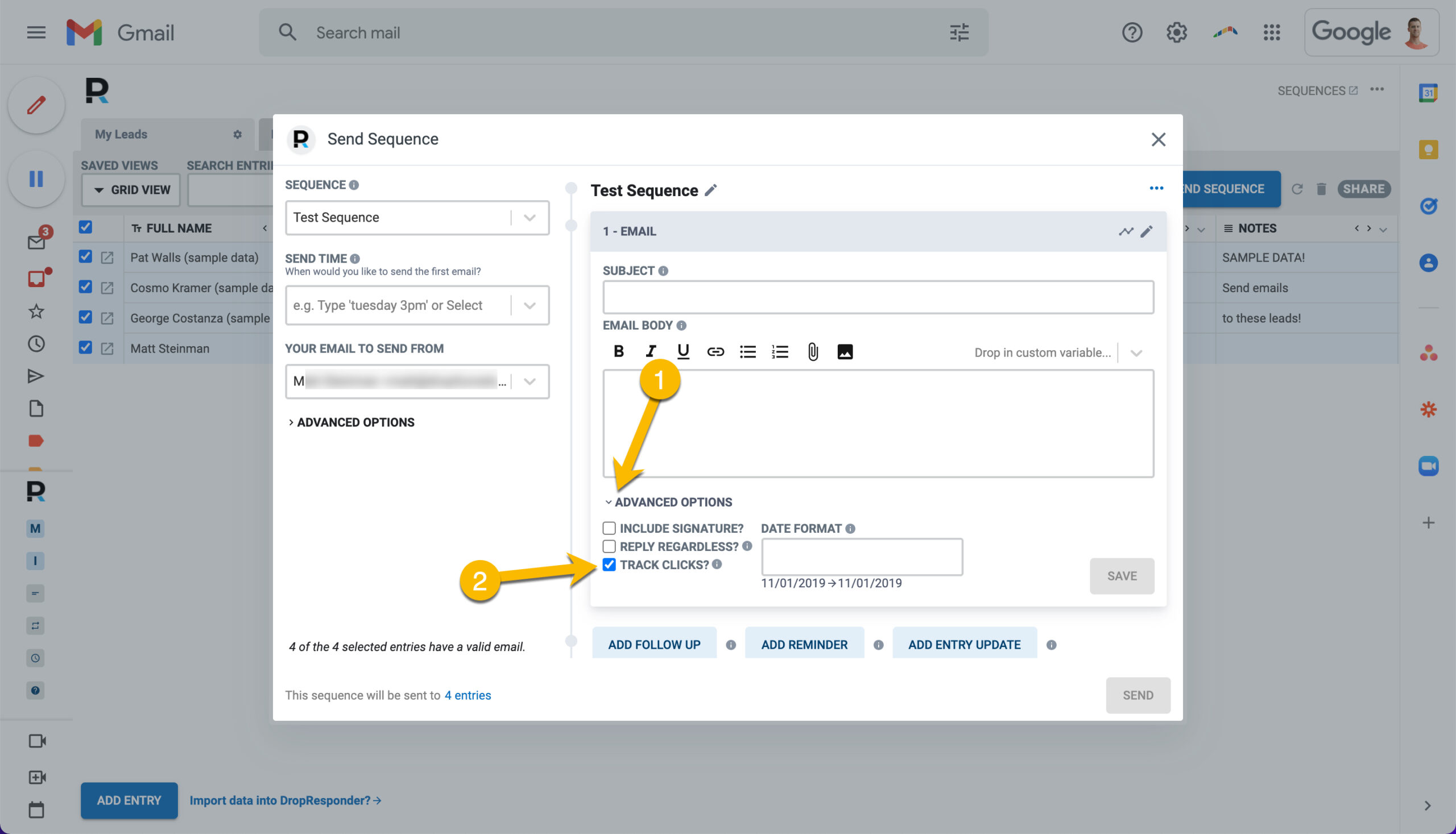Enable the Include Signature checkbox

point(609,528)
